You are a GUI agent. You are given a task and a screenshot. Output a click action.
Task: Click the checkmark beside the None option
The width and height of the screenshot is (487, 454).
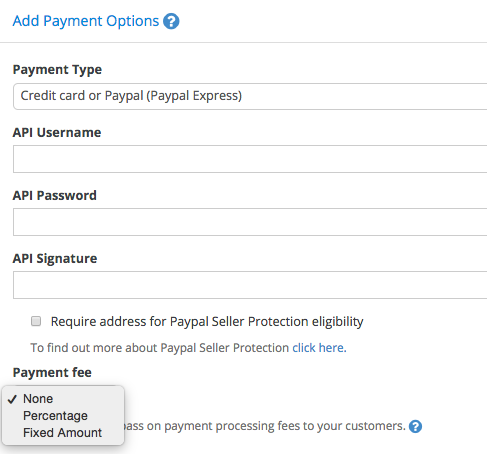click(12, 399)
